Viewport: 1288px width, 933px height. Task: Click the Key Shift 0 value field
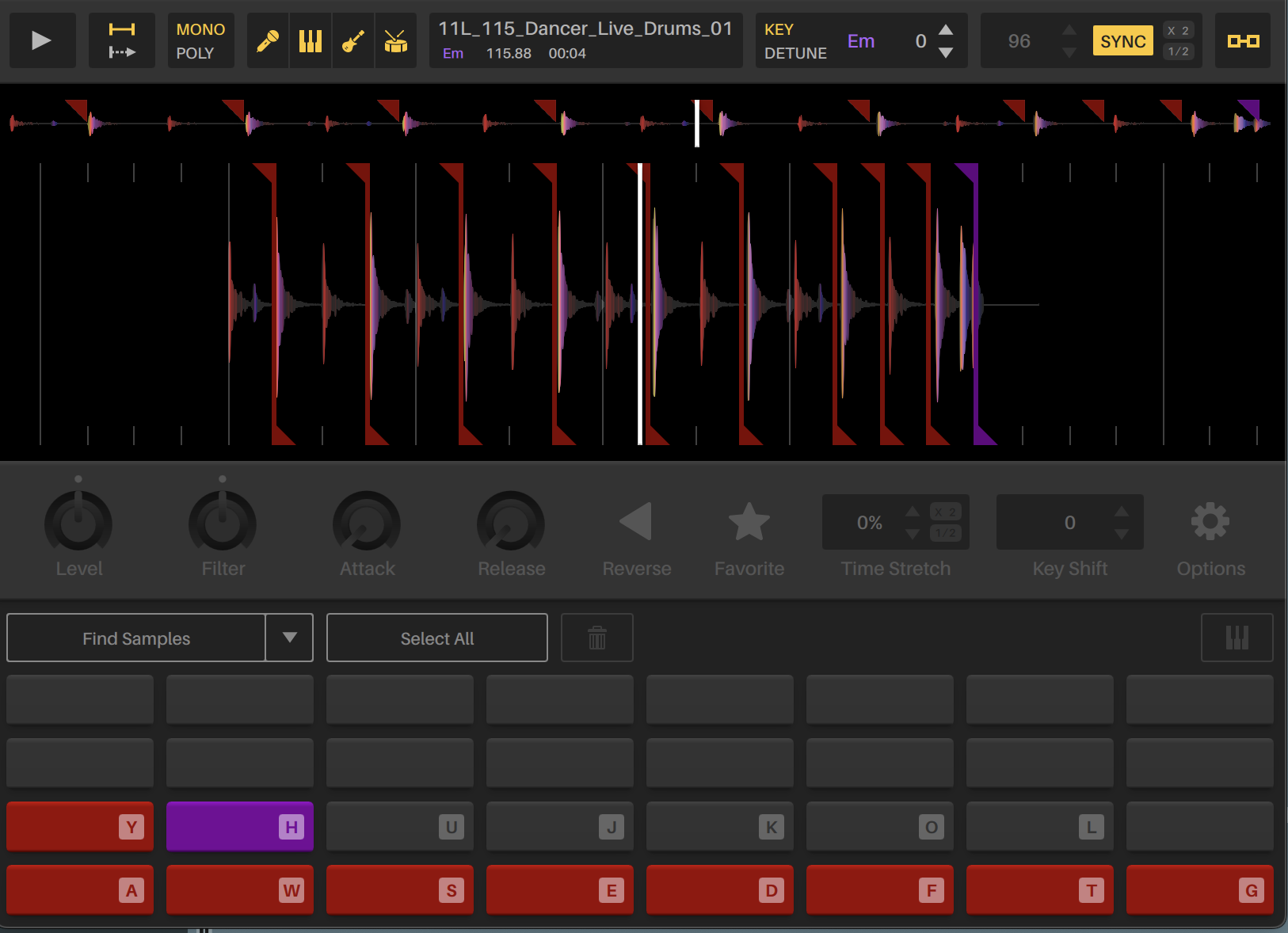tap(1070, 523)
